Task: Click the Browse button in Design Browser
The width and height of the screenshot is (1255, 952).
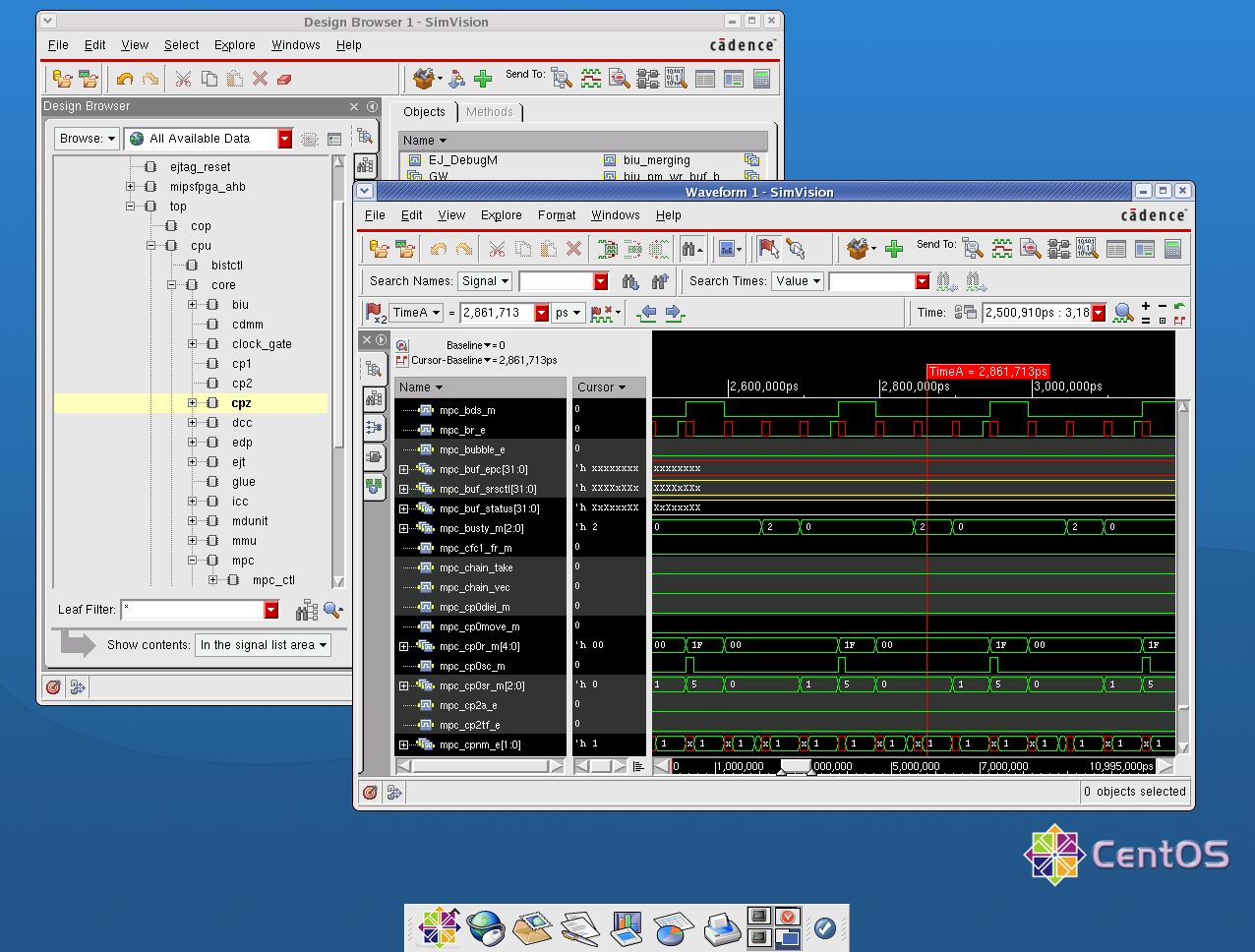Action: click(x=87, y=139)
